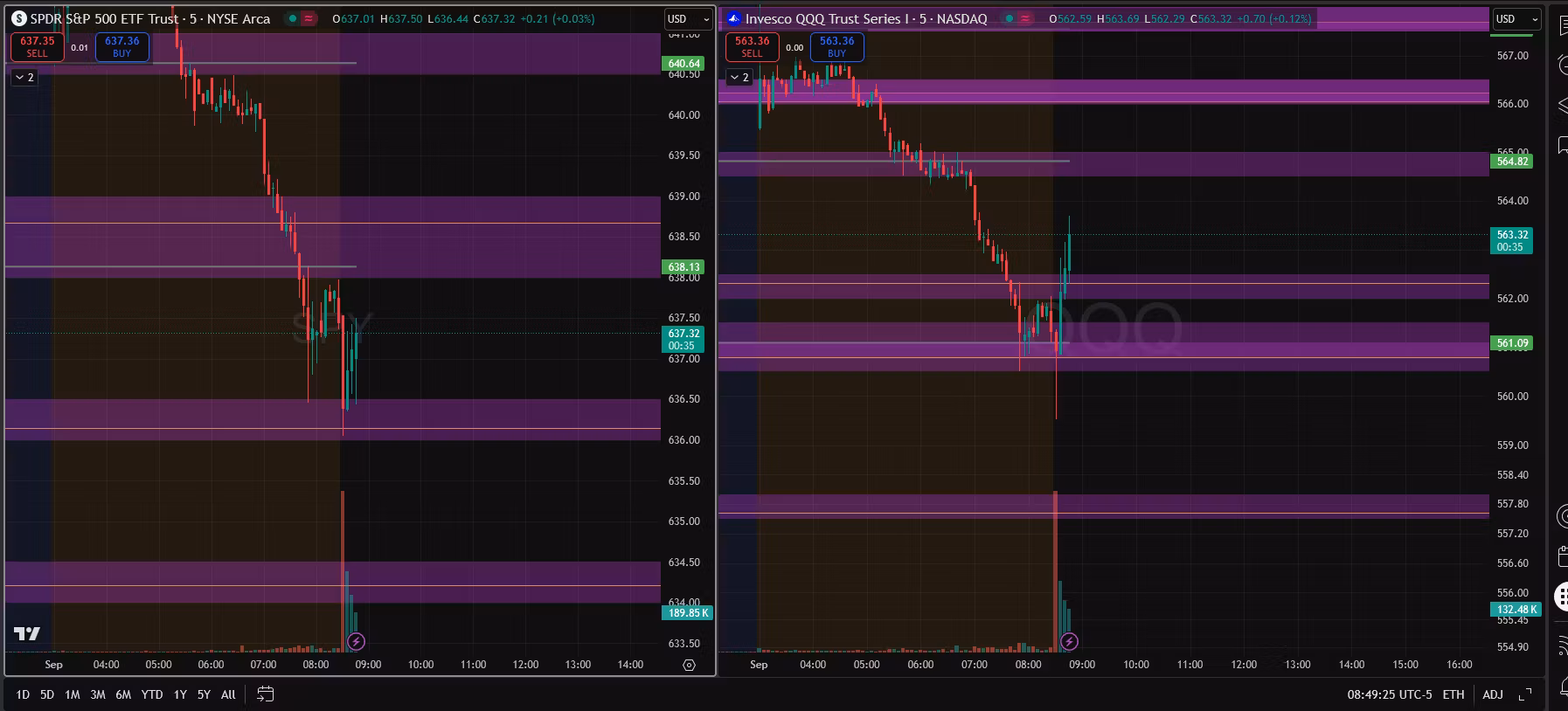Viewport: 1568px width, 711px height.
Task: Open USD currency dropdown on SPY chart
Action: tap(689, 18)
